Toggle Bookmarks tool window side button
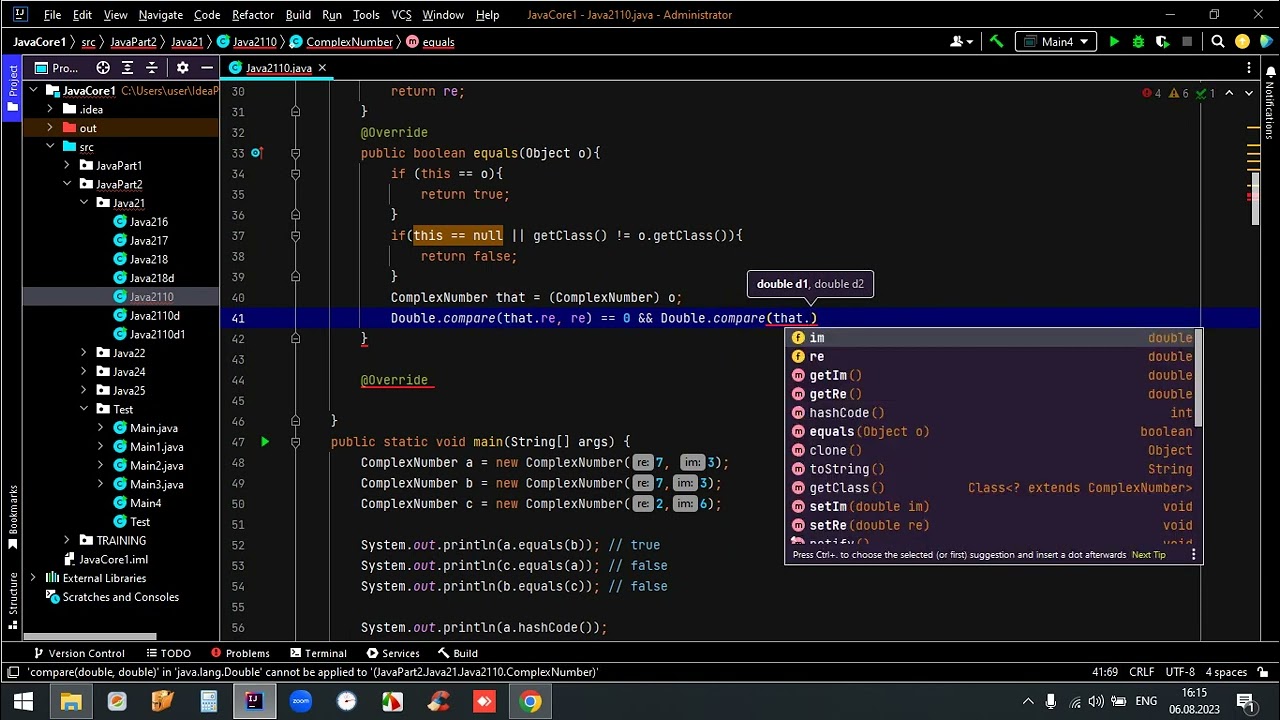The height and width of the screenshot is (720, 1280). pos(13,517)
